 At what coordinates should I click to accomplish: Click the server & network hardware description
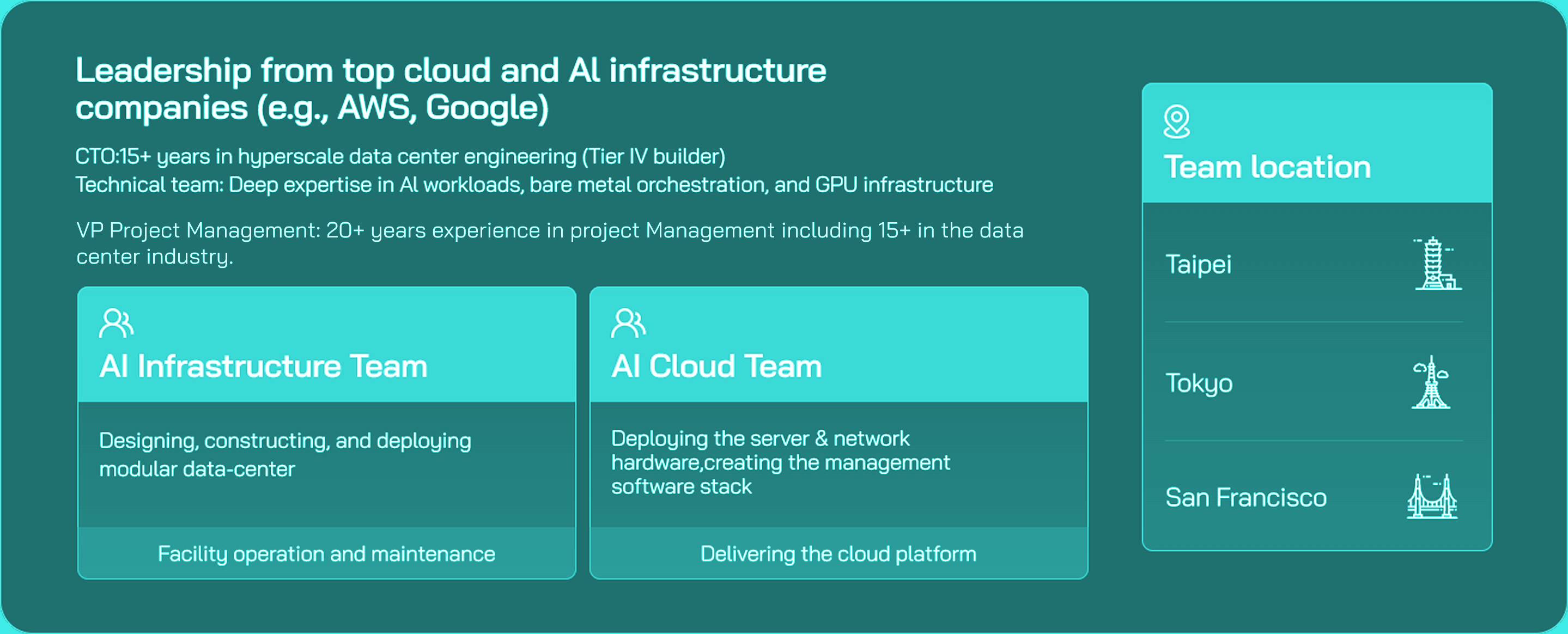click(780, 462)
